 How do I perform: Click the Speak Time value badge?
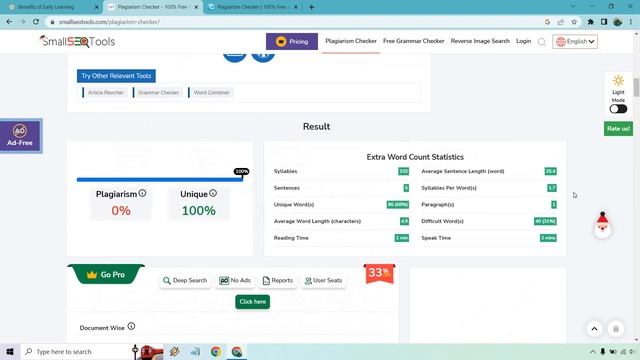point(548,238)
